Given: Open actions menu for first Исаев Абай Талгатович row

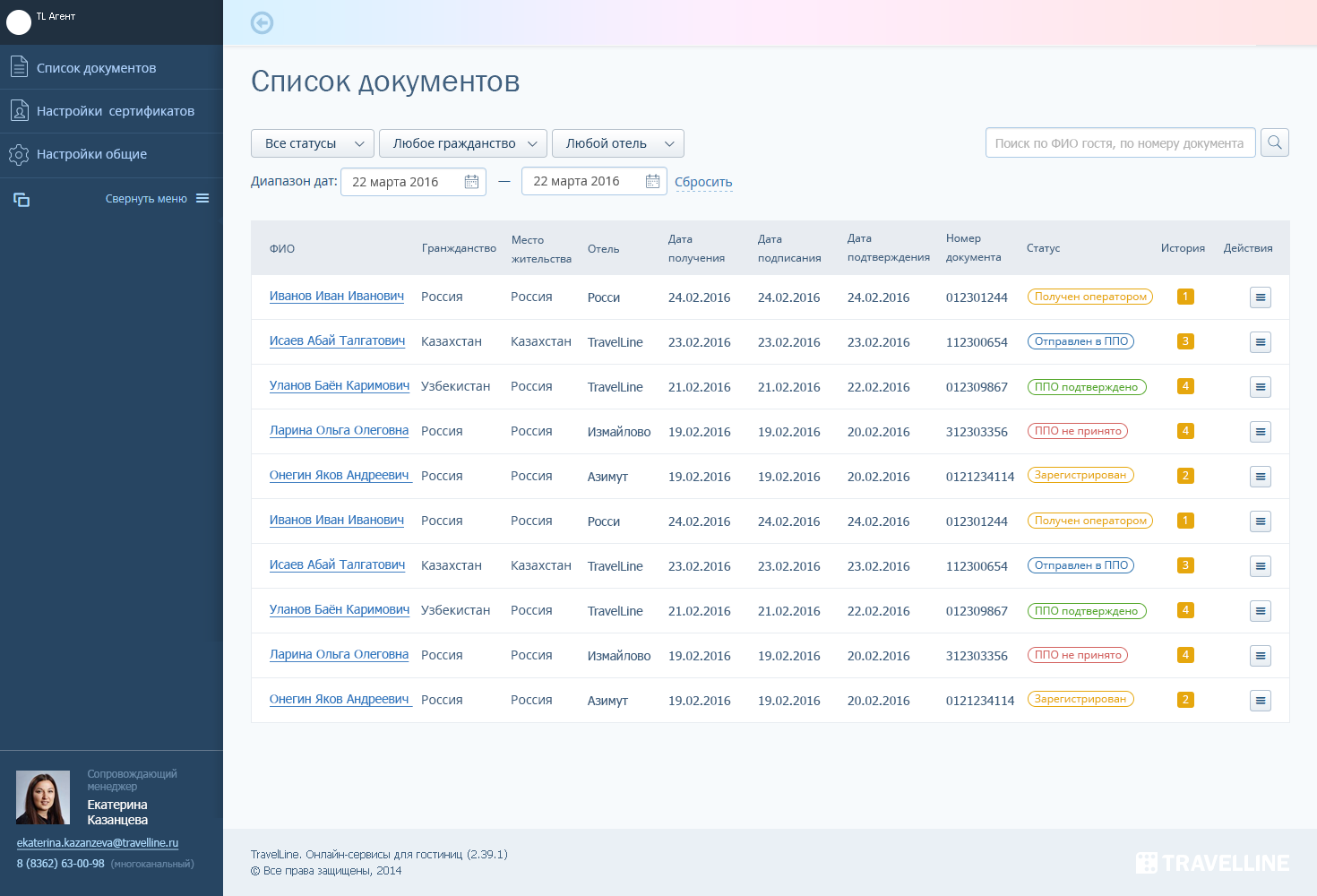Looking at the screenshot, I should (1260, 342).
